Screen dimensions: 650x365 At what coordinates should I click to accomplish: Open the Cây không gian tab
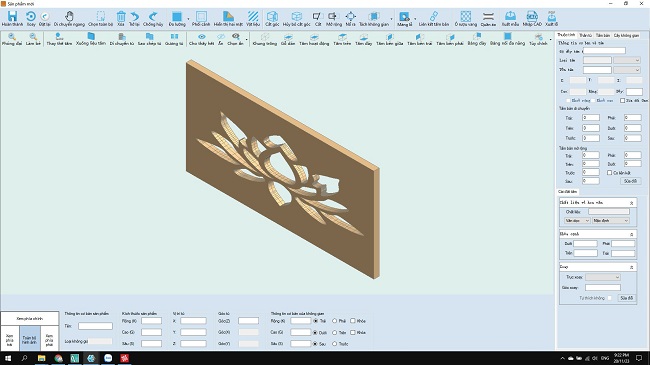click(626, 35)
